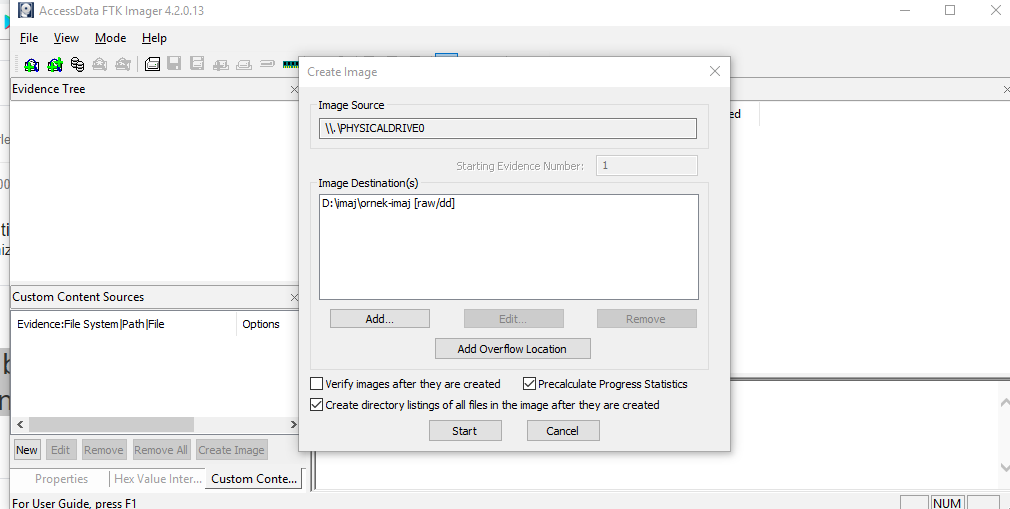Click the Remove All button
The image size is (1010, 509).
(160, 450)
